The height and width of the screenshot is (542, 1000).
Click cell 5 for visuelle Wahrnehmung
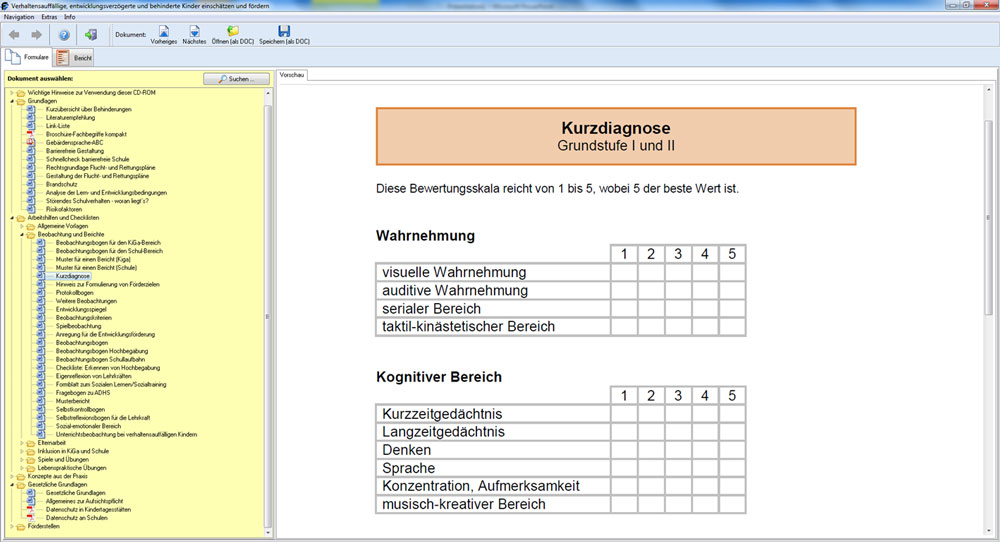pyautogui.click(x=732, y=272)
